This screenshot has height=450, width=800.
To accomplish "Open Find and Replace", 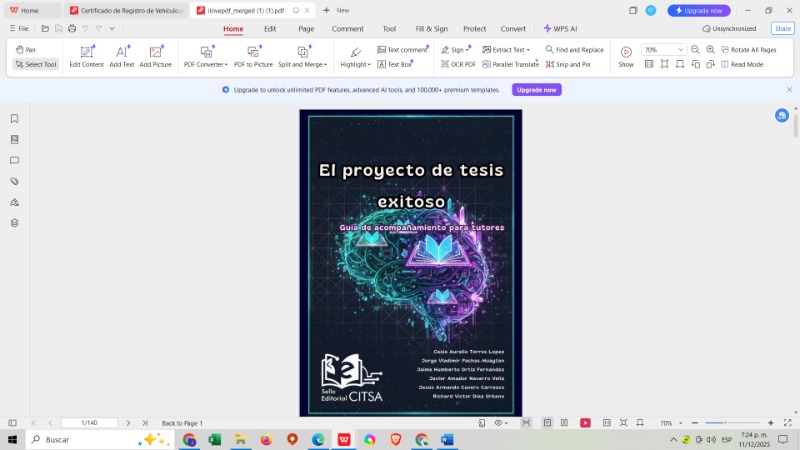I will (x=574, y=49).
